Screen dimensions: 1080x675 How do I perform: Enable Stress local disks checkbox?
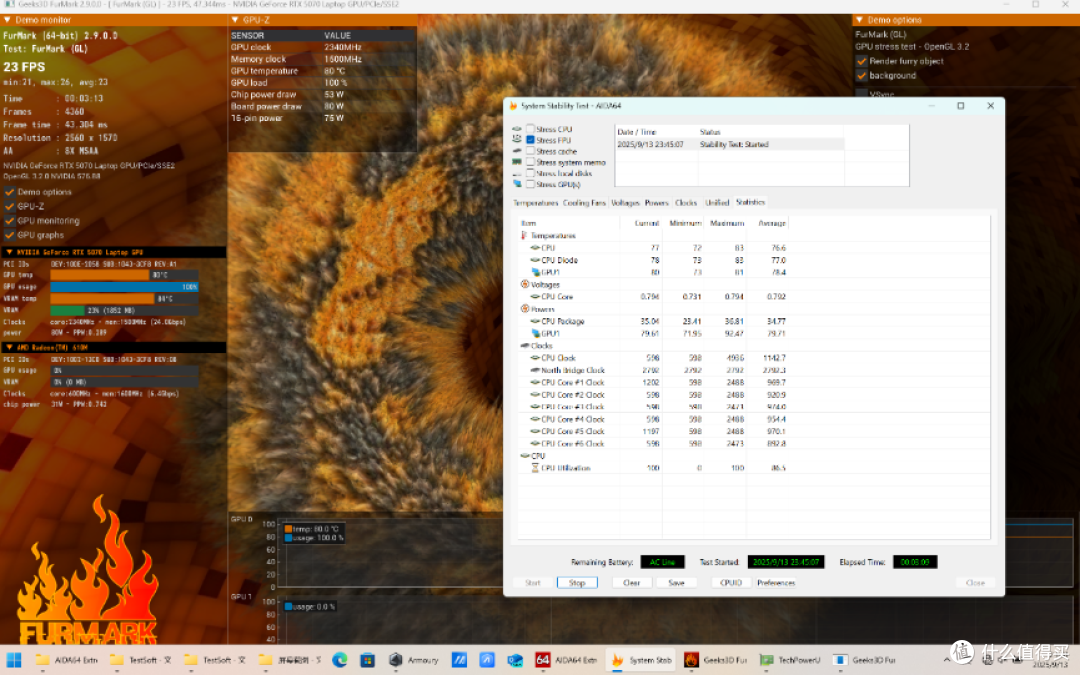click(530, 173)
